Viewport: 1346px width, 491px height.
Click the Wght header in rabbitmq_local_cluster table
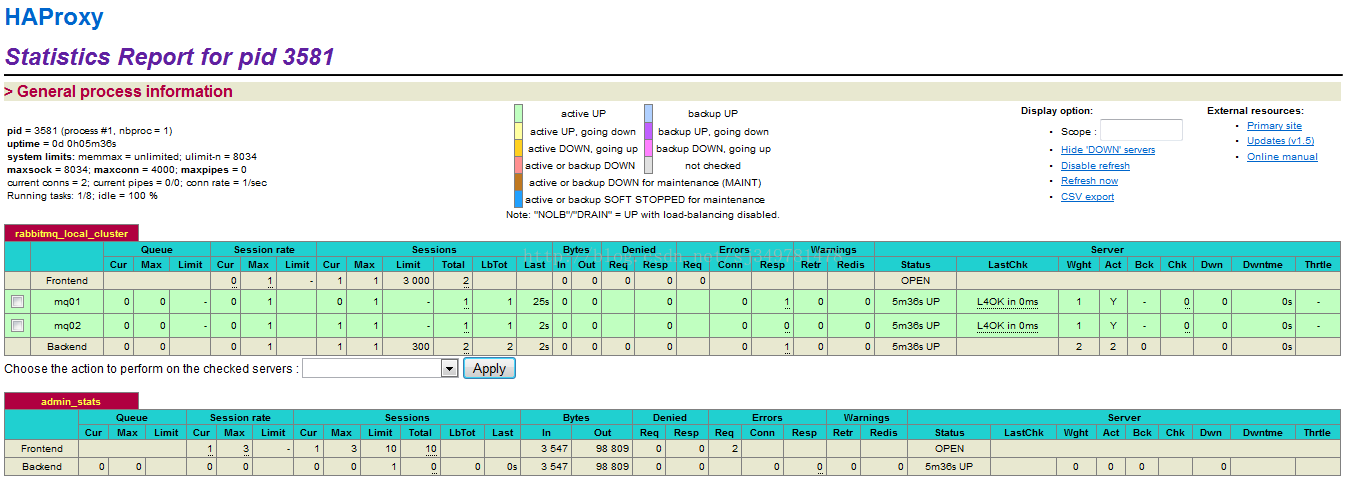coord(1078,264)
